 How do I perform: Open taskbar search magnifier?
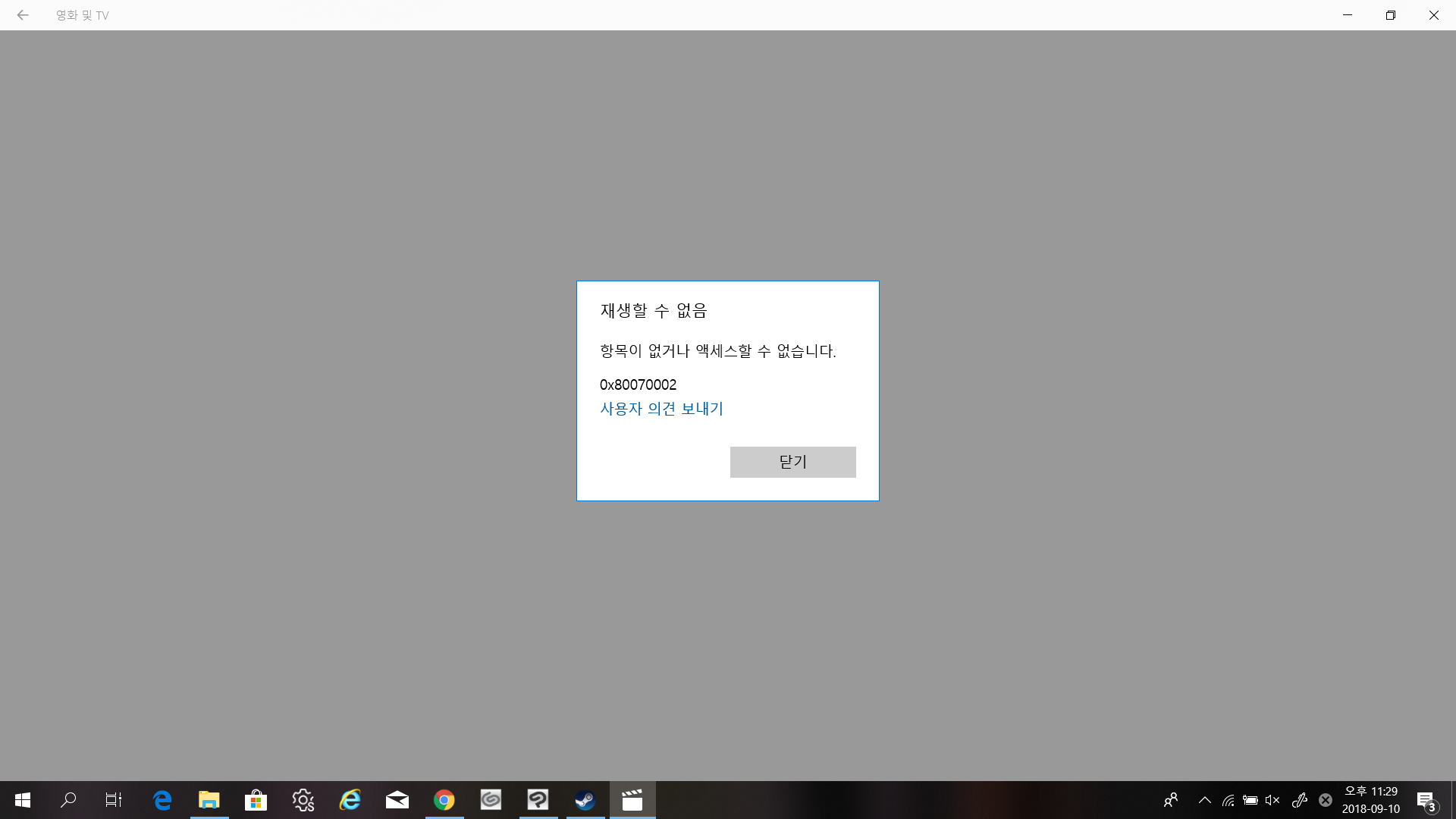(x=68, y=800)
